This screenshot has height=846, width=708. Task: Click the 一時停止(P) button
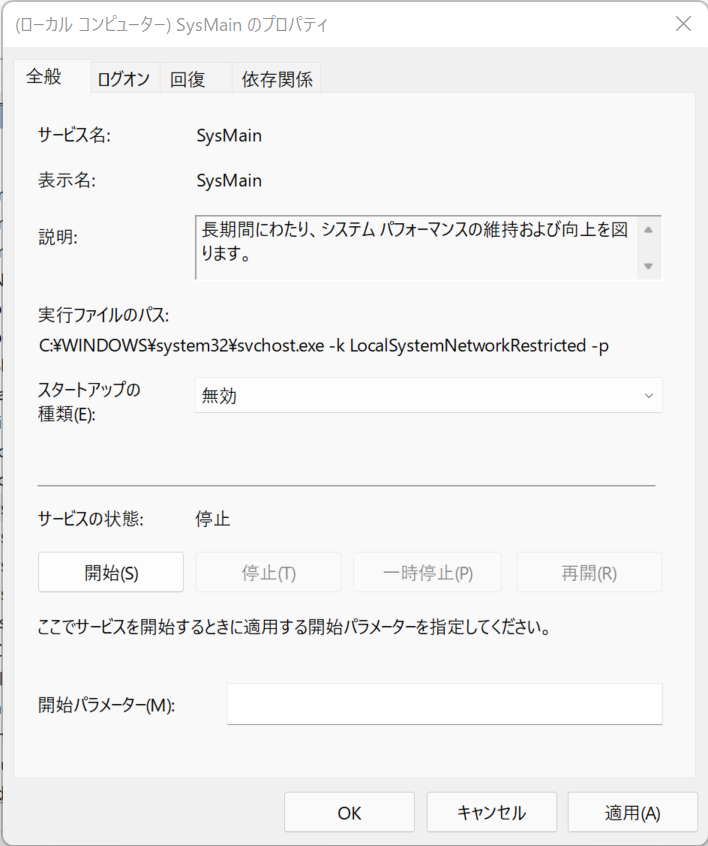pyautogui.click(x=427, y=572)
